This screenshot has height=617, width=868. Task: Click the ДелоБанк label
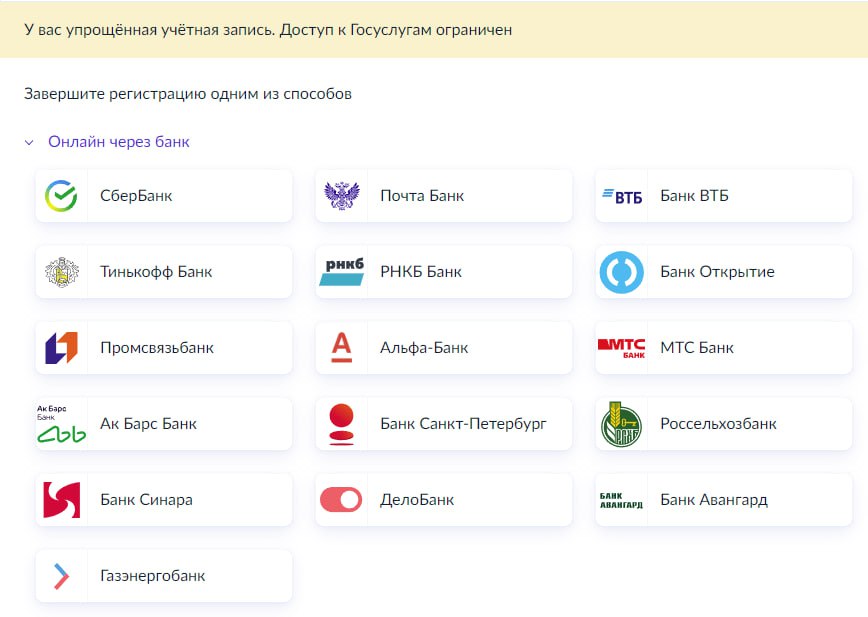click(417, 500)
